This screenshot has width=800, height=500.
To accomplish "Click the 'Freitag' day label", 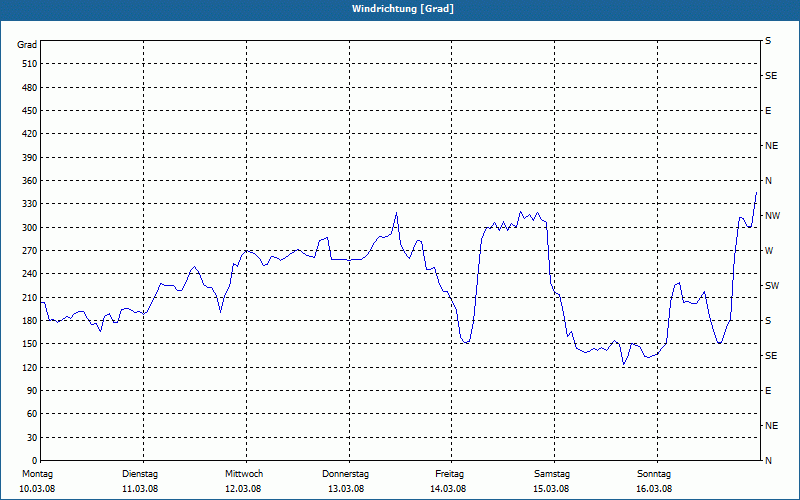I will tap(449, 474).
